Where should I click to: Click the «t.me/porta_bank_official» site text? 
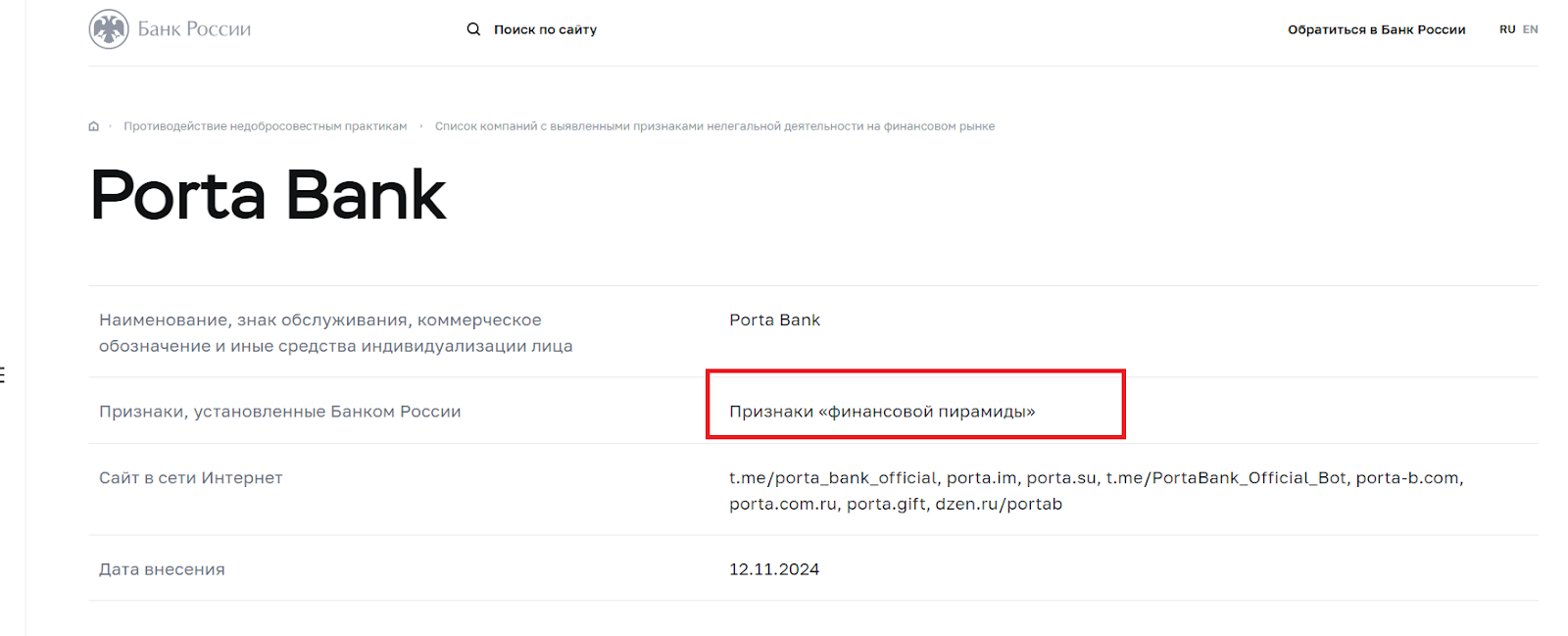[833, 478]
